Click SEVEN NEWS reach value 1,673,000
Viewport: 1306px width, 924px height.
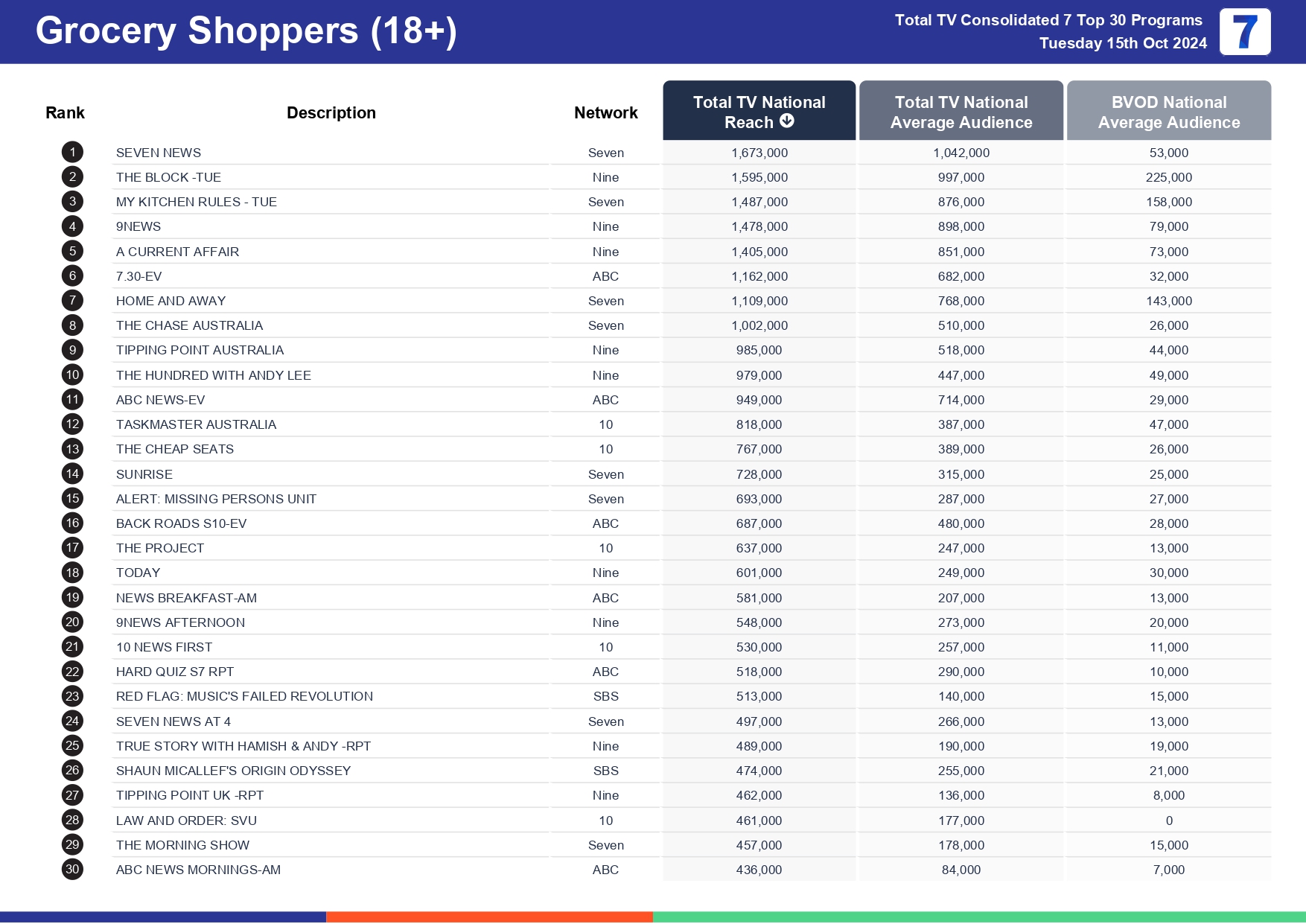759,153
